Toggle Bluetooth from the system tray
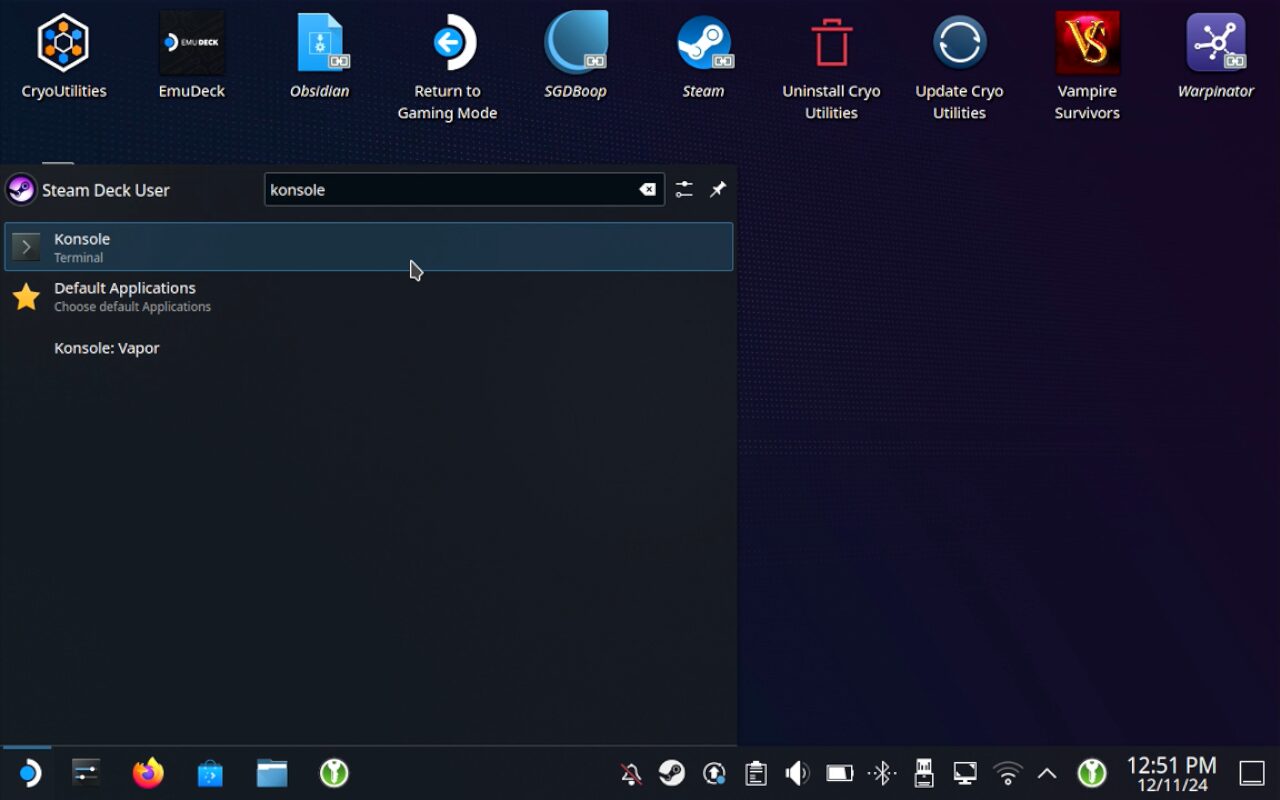The image size is (1280, 800). 881,773
